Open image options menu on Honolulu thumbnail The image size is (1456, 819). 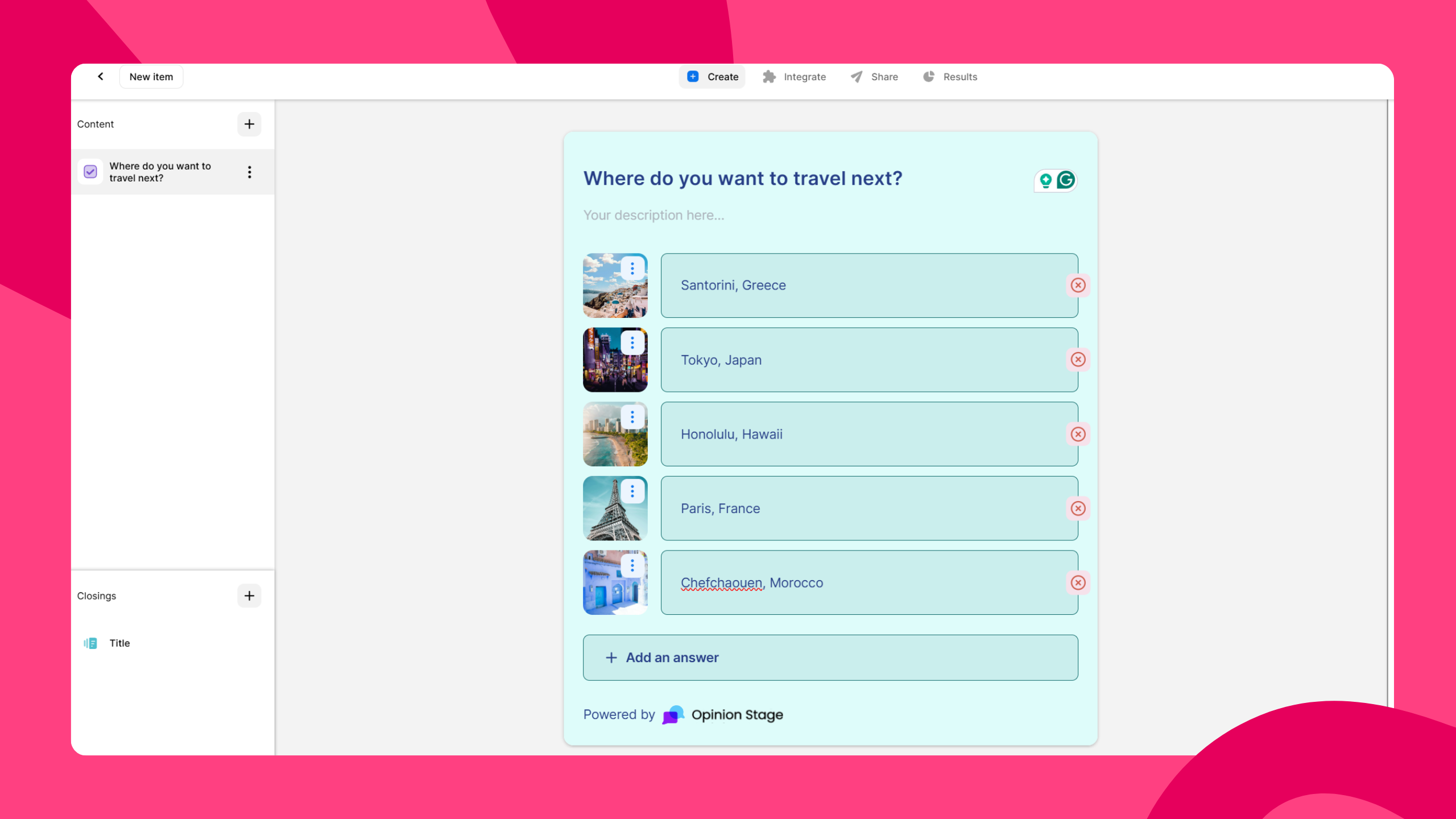click(x=632, y=417)
